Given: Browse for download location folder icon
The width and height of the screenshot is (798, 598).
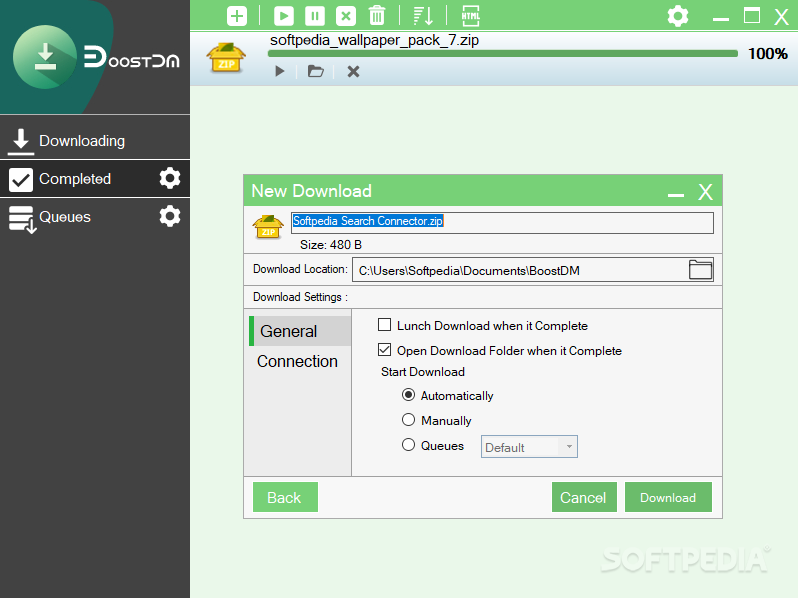Looking at the screenshot, I should [700, 270].
